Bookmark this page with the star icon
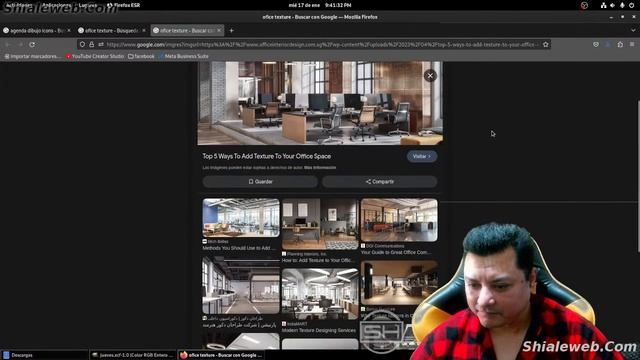This screenshot has height=360, width=640. tap(546, 44)
